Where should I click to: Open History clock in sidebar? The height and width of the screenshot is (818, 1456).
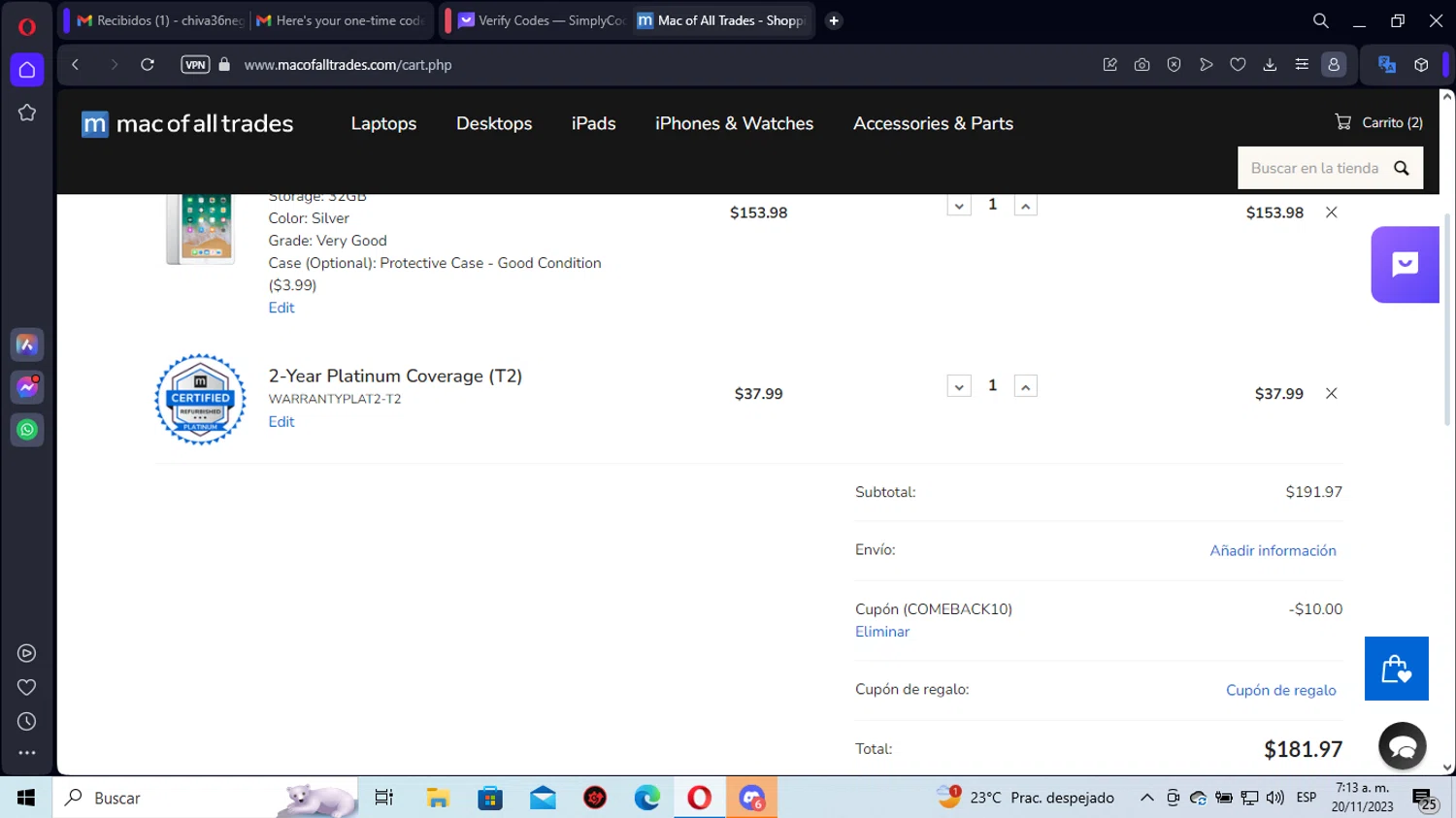click(27, 721)
